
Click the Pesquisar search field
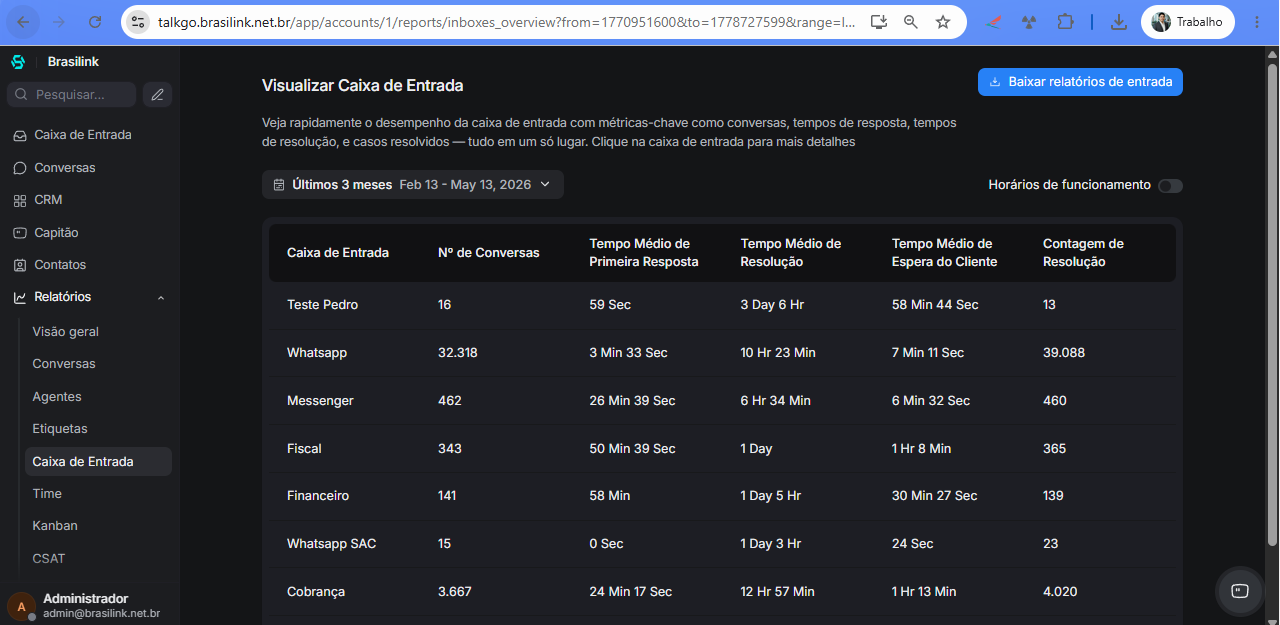click(x=71, y=95)
